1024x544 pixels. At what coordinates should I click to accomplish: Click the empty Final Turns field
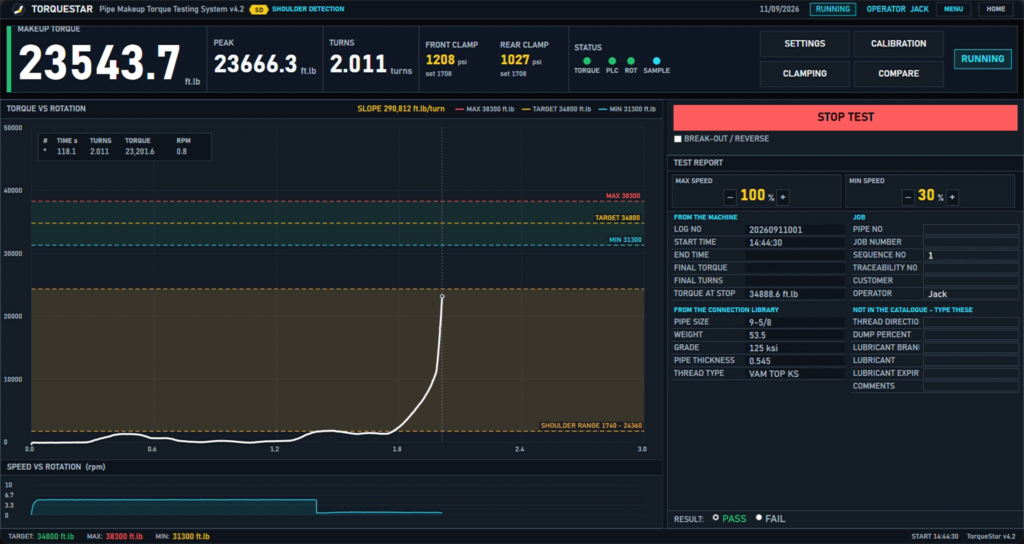coord(795,281)
